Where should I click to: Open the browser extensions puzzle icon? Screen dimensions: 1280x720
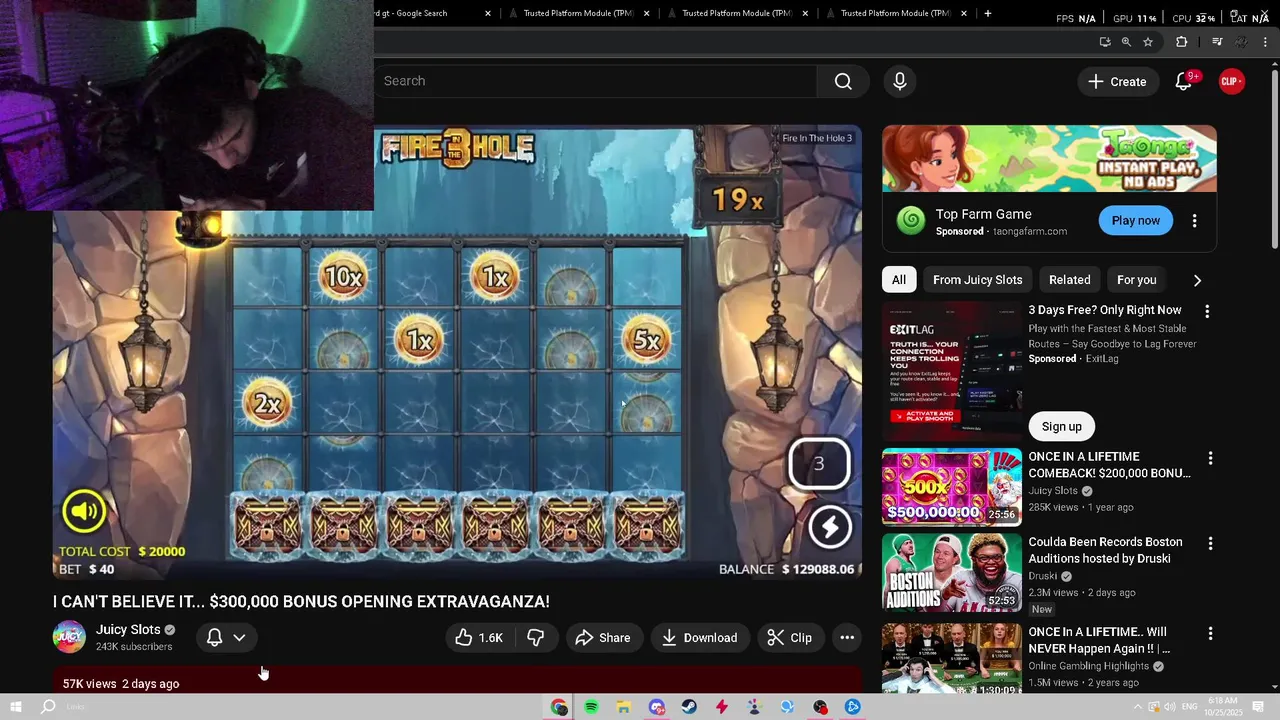(x=1182, y=42)
